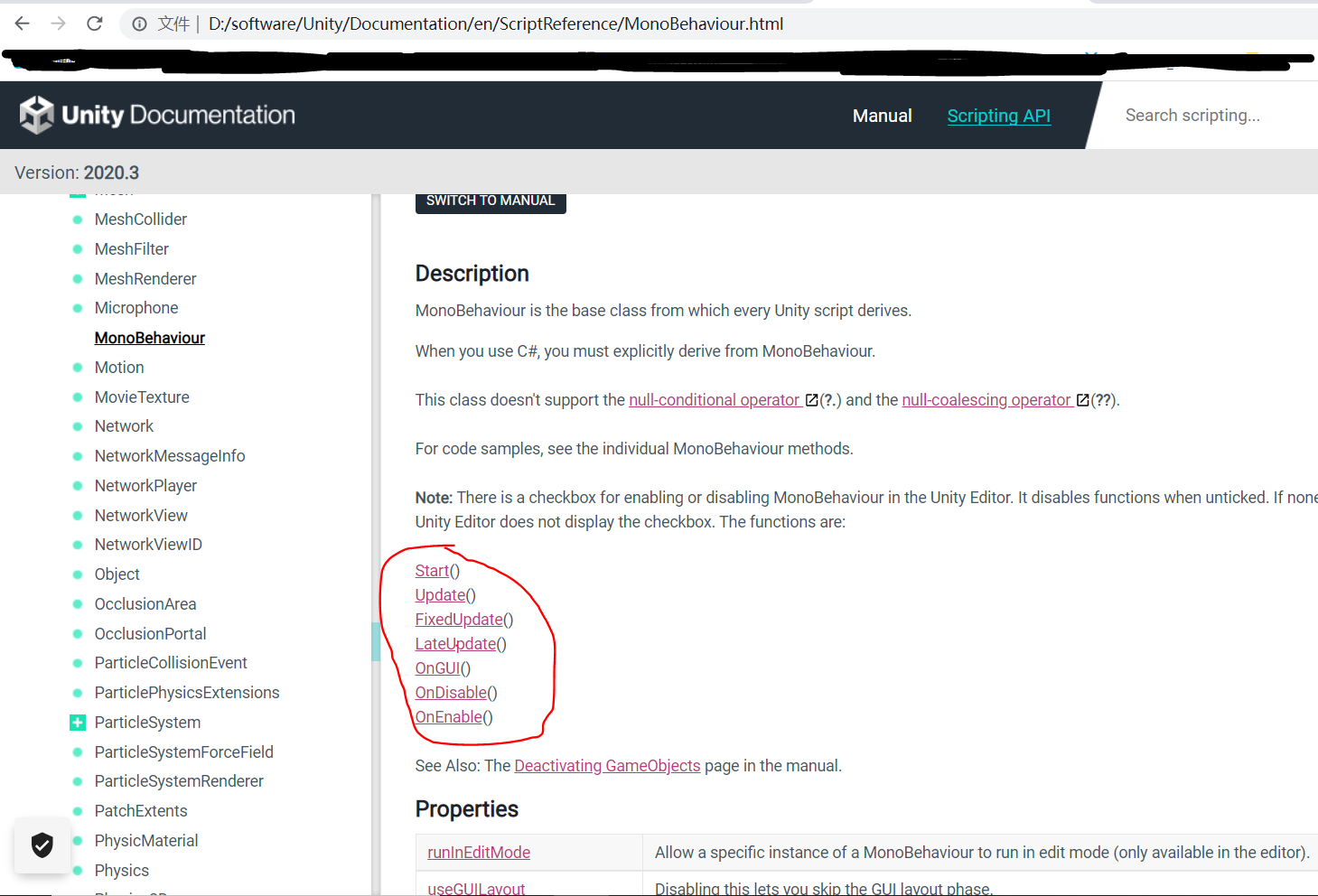Click the address bar URL

click(495, 24)
